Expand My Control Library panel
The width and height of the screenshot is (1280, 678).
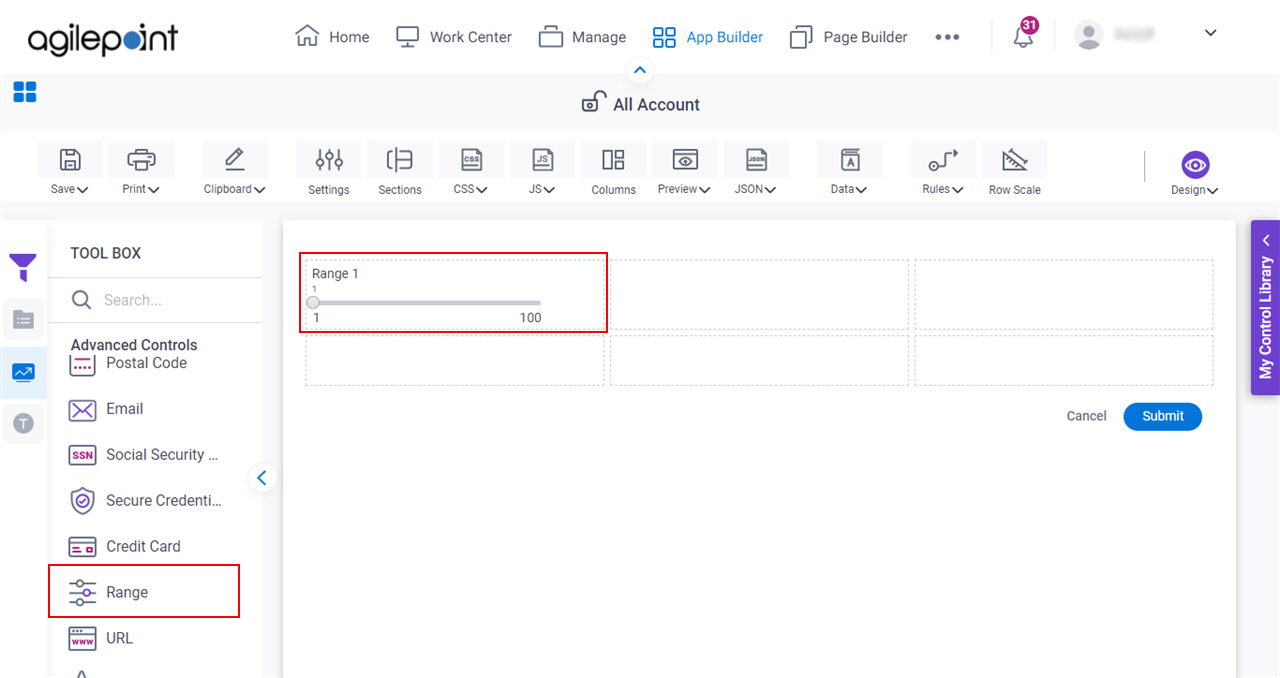point(1266,308)
